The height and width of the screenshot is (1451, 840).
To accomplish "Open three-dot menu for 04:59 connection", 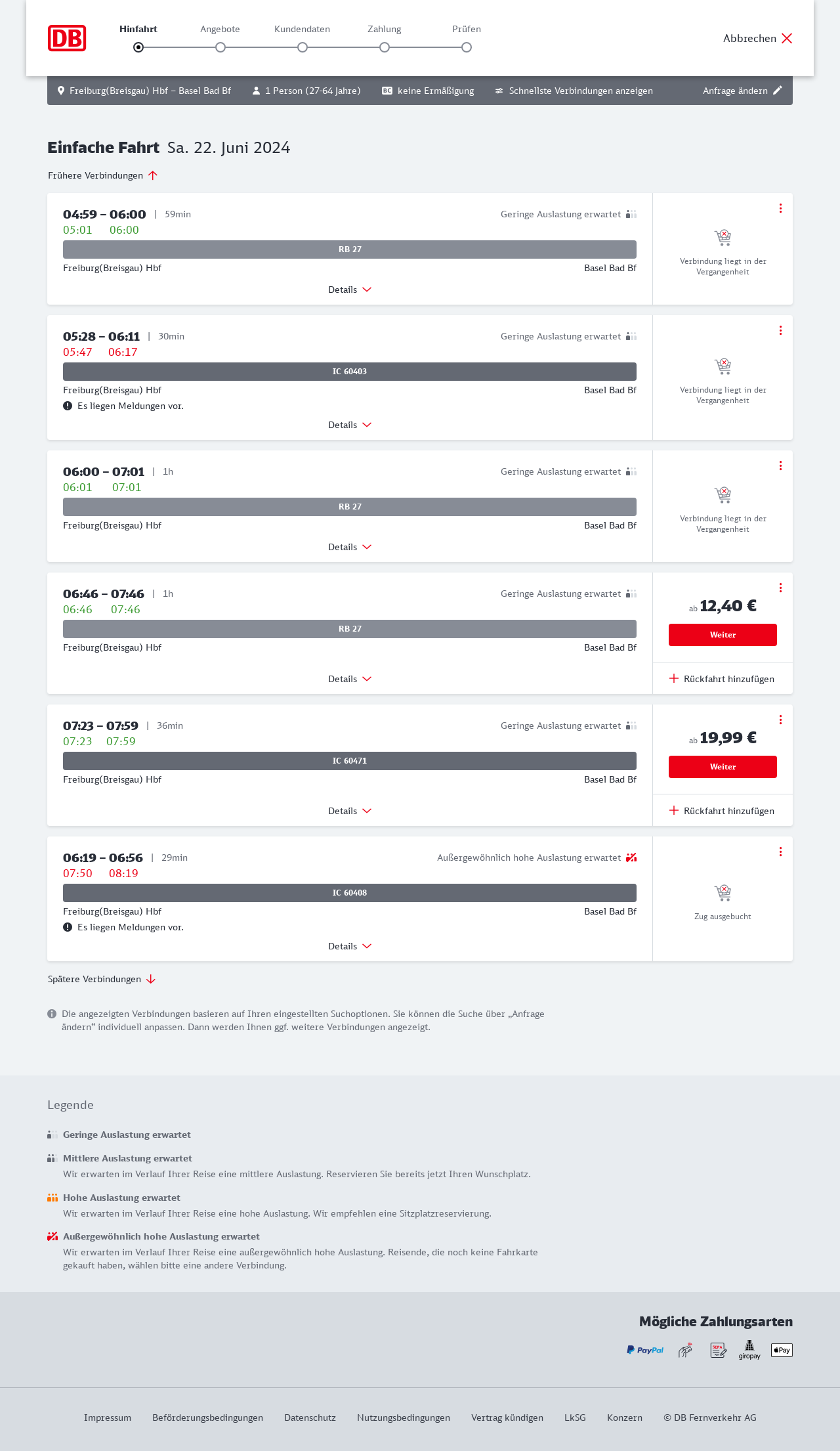I will (780, 208).
